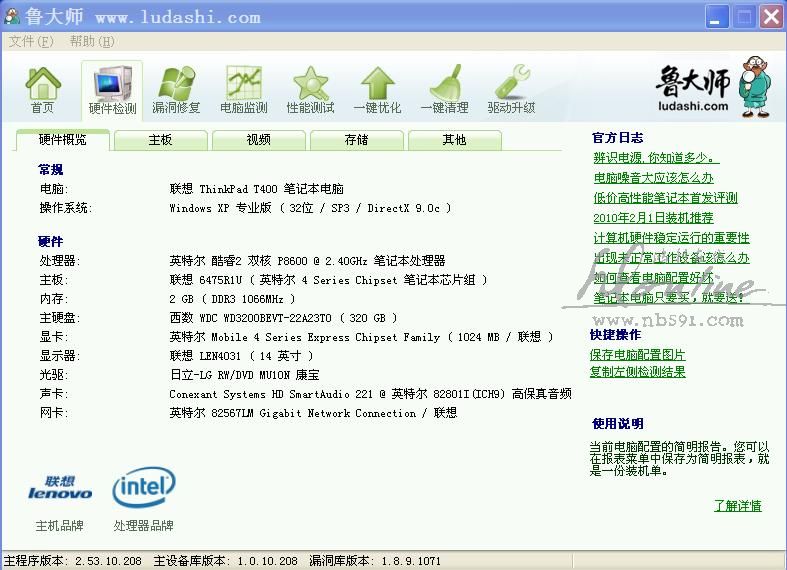
Task: Open link 出现未正常工作设备该怎么办
Action: (672, 258)
